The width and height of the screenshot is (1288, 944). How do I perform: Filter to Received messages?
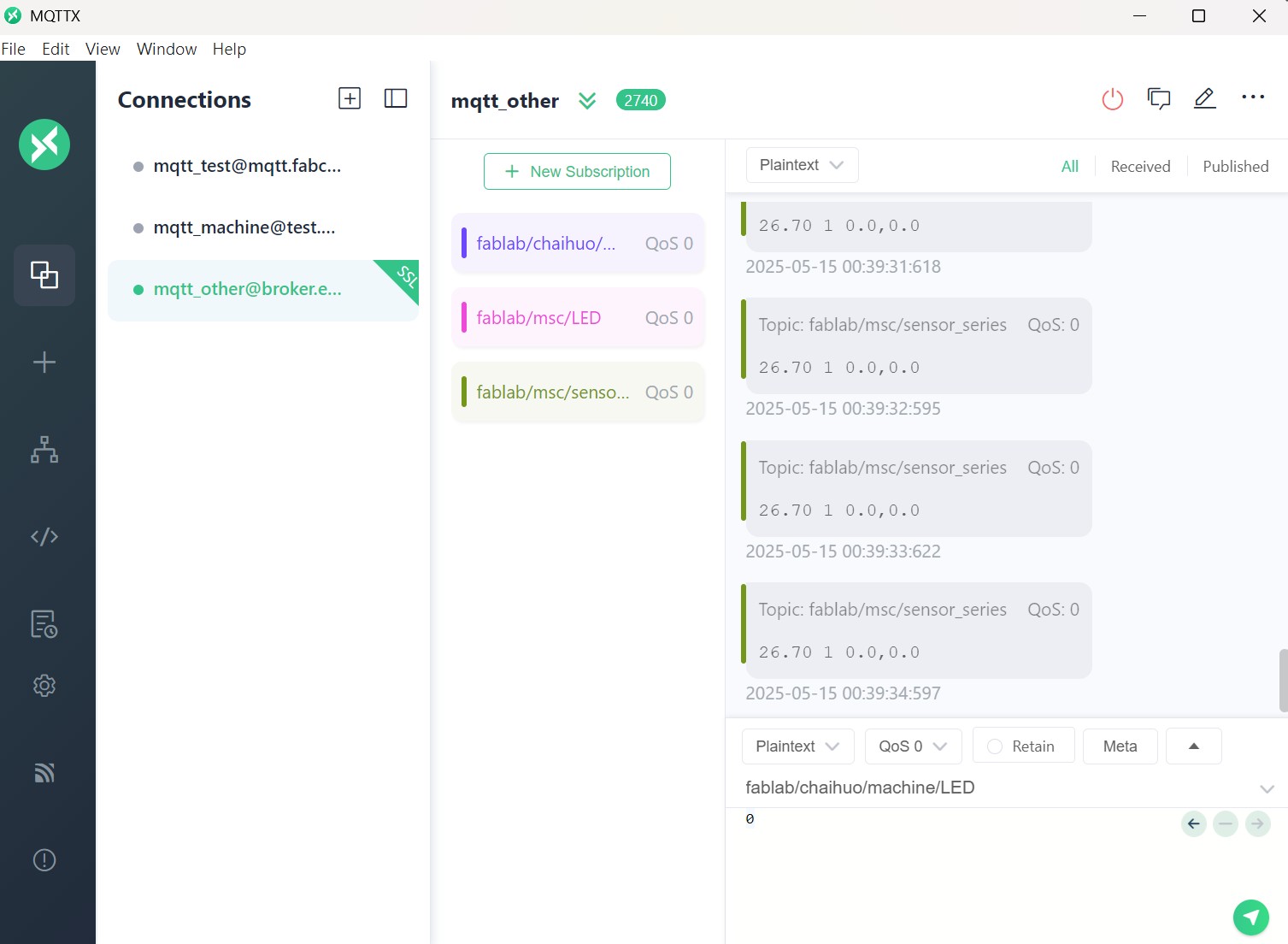tap(1140, 167)
